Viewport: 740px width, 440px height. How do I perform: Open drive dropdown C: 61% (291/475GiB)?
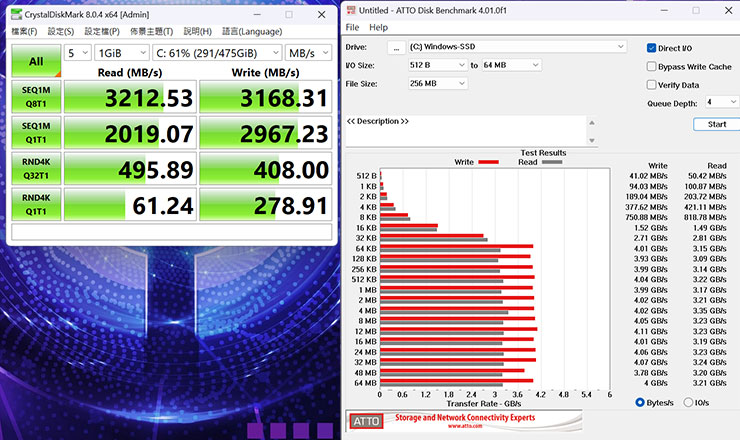coord(217,53)
